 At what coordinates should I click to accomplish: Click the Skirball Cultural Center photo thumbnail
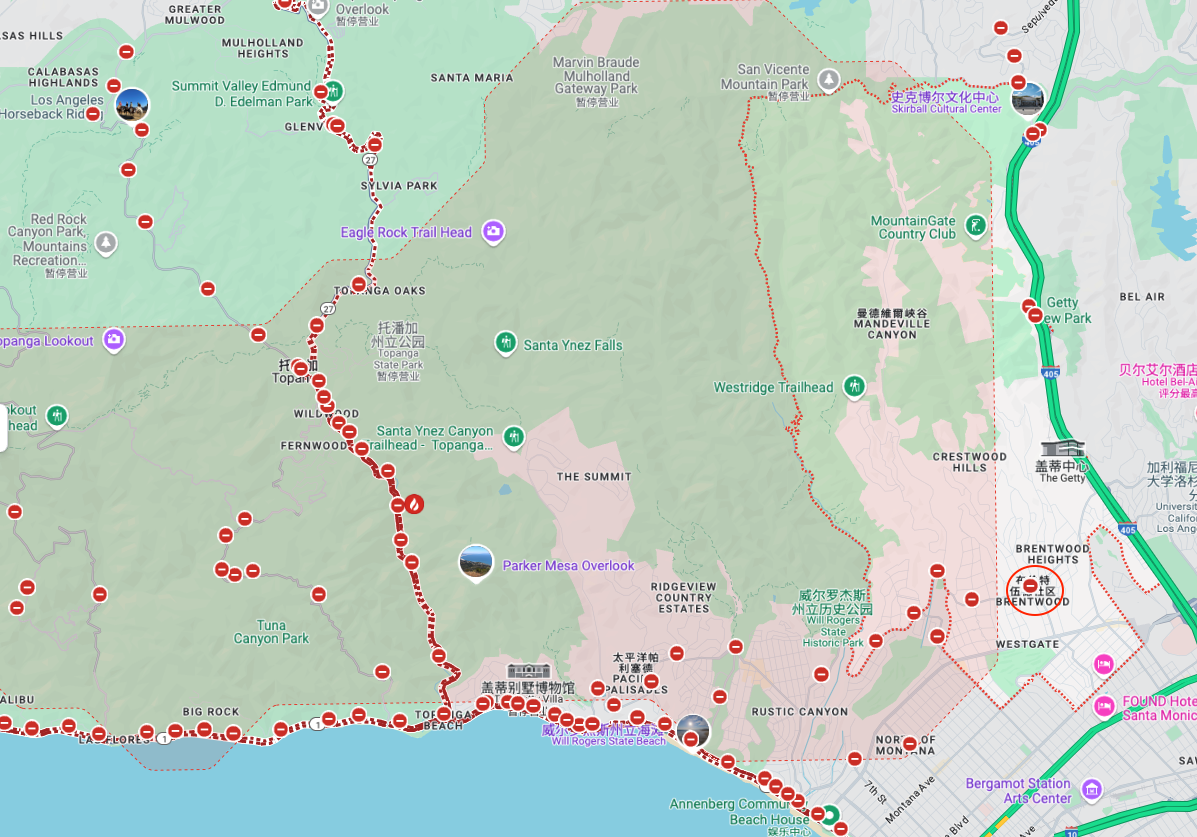pos(1027,99)
